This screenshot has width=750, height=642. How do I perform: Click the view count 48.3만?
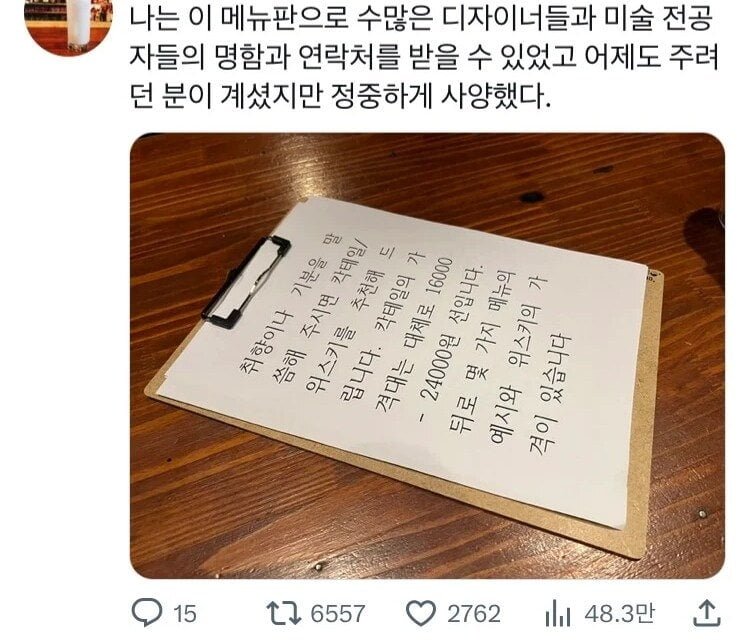click(619, 614)
